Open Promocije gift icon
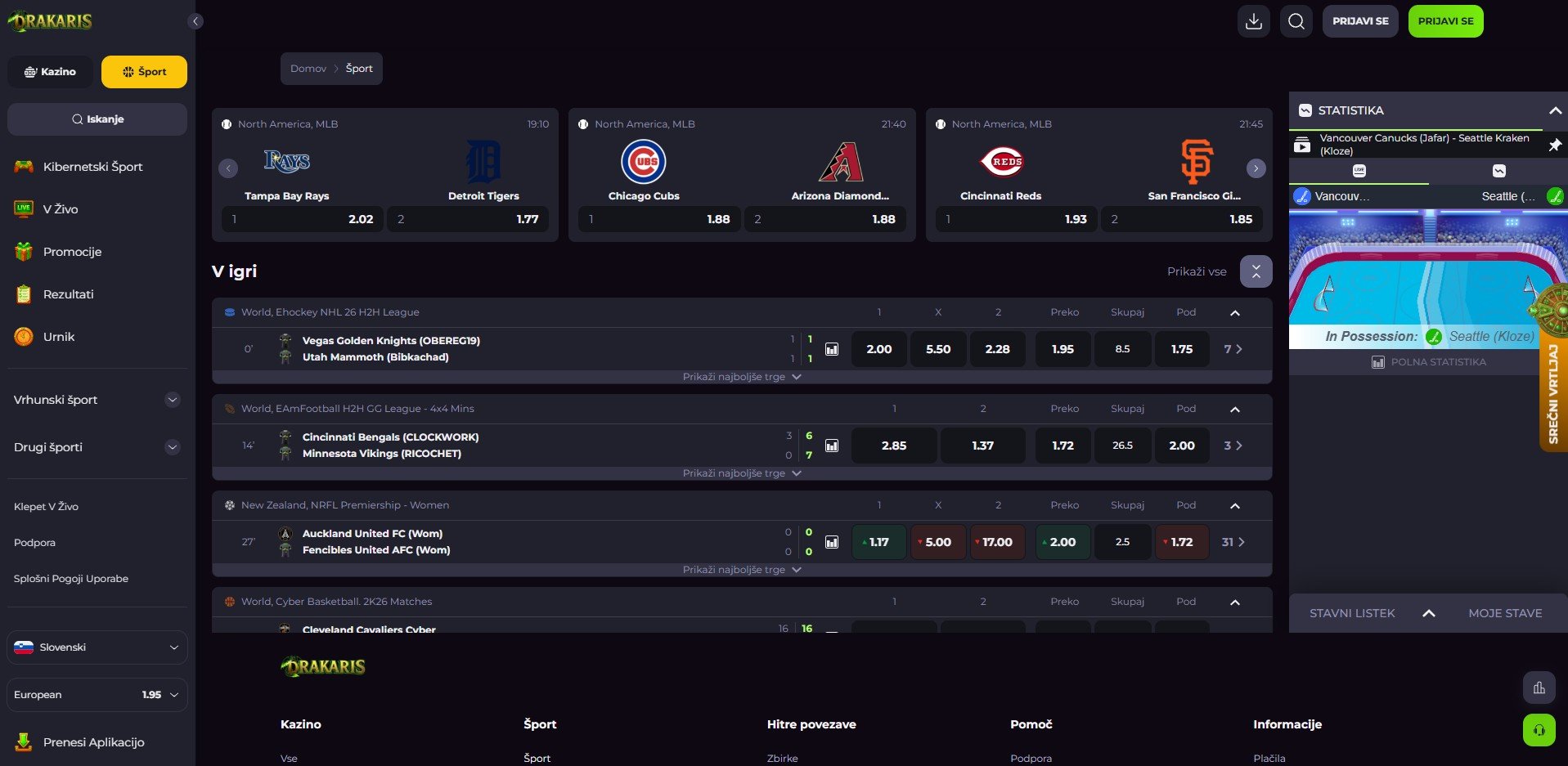Screen dimensions: 1568x766 pyautogui.click(x=24, y=252)
